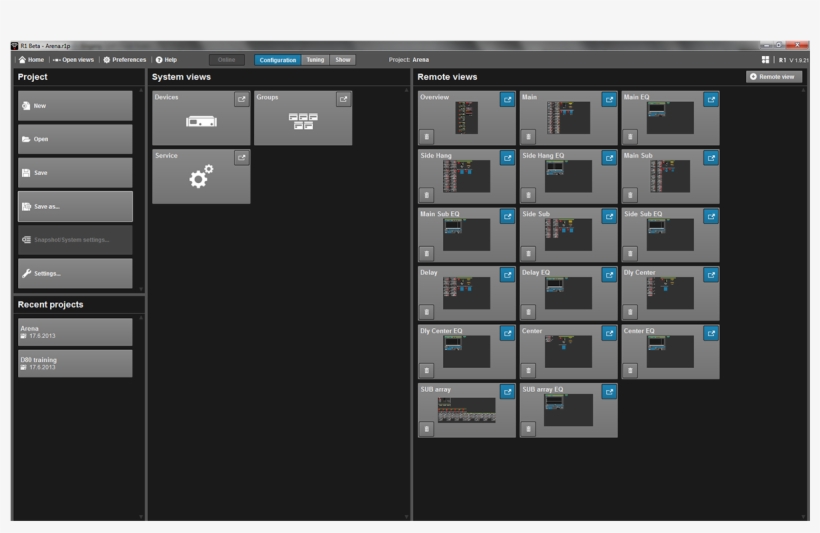Open project Settings... button
The width and height of the screenshot is (820, 533).
[x=75, y=273]
